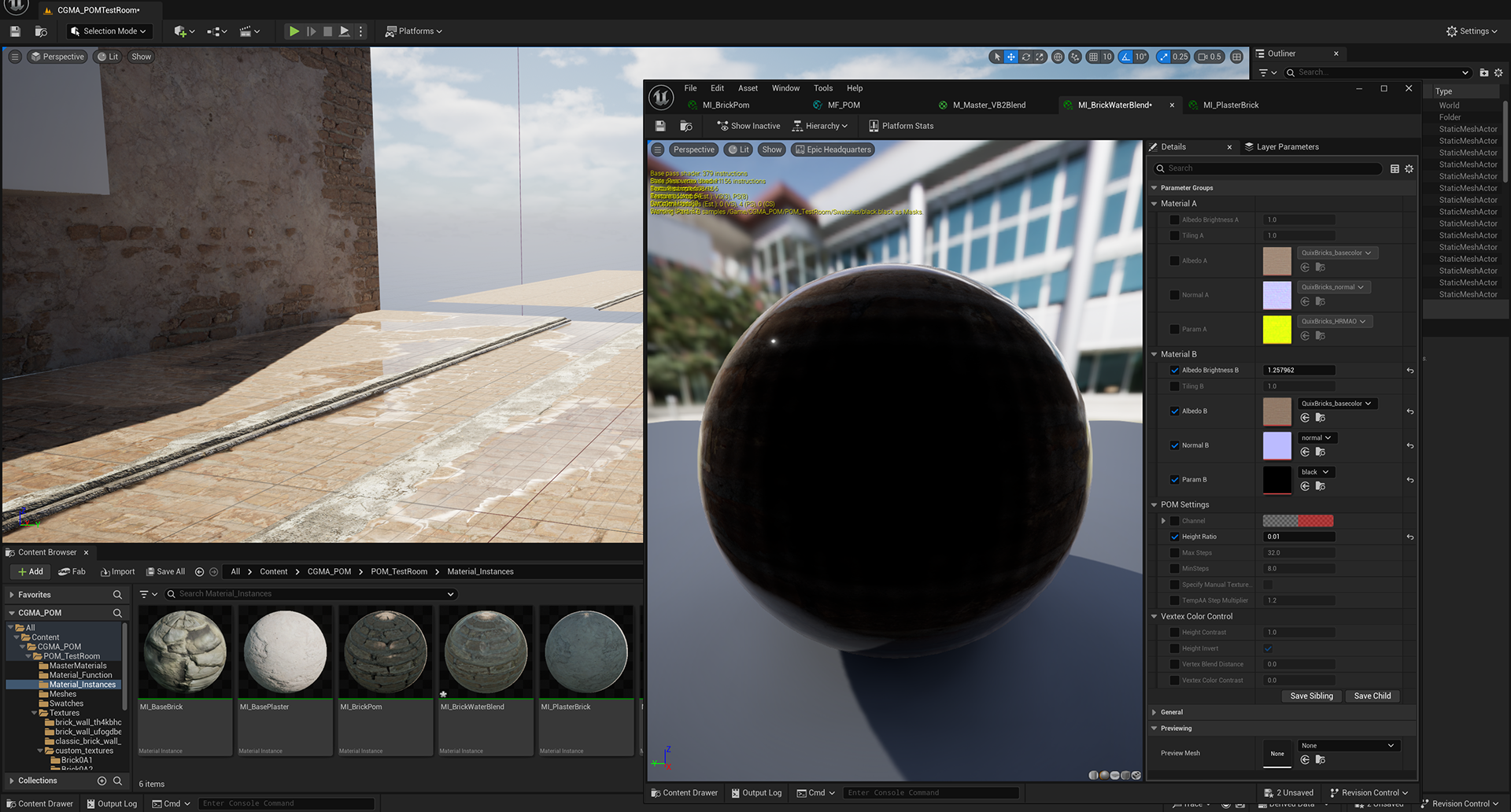Uncheck Albedo B override checkbox
Image resolution: width=1511 pixels, height=812 pixels.
click(x=1175, y=412)
